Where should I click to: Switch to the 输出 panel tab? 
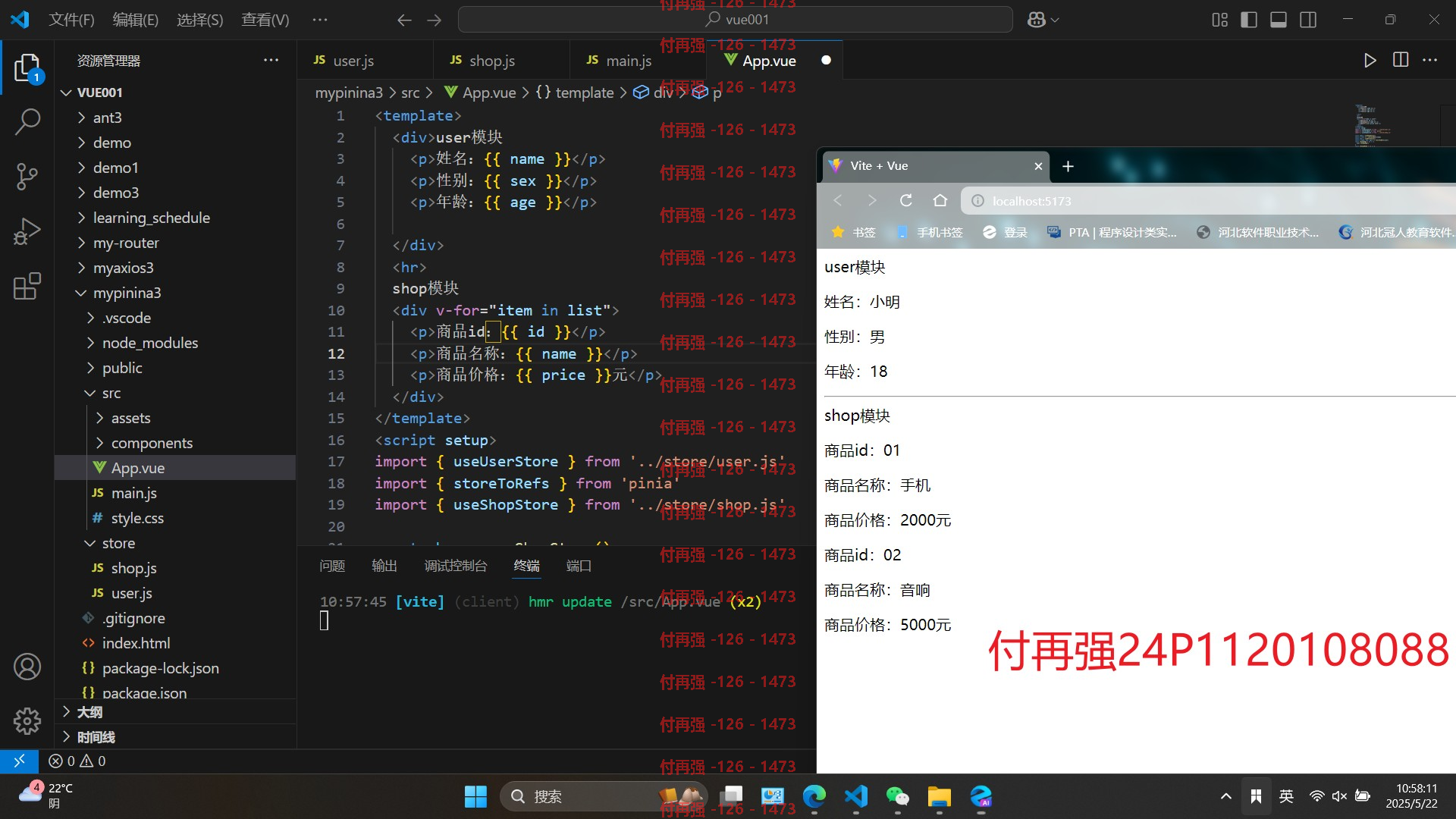click(x=384, y=566)
